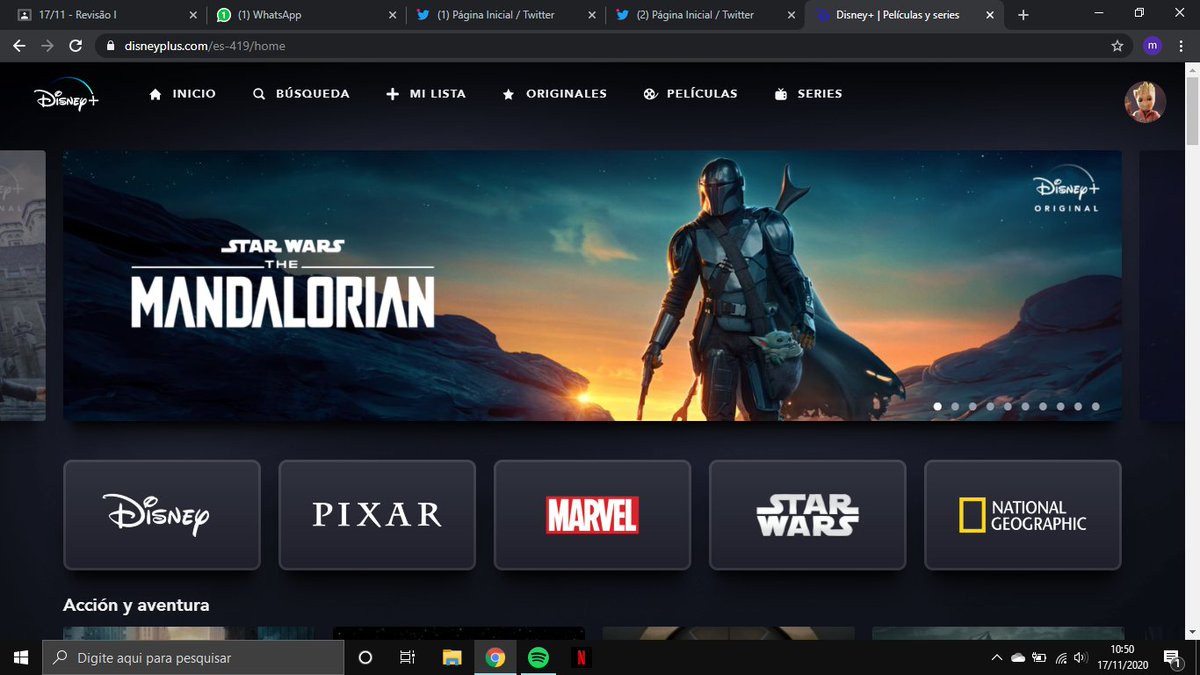The height and width of the screenshot is (675, 1200).
Task: Select the fifth carousel dot
Action: coord(1008,407)
